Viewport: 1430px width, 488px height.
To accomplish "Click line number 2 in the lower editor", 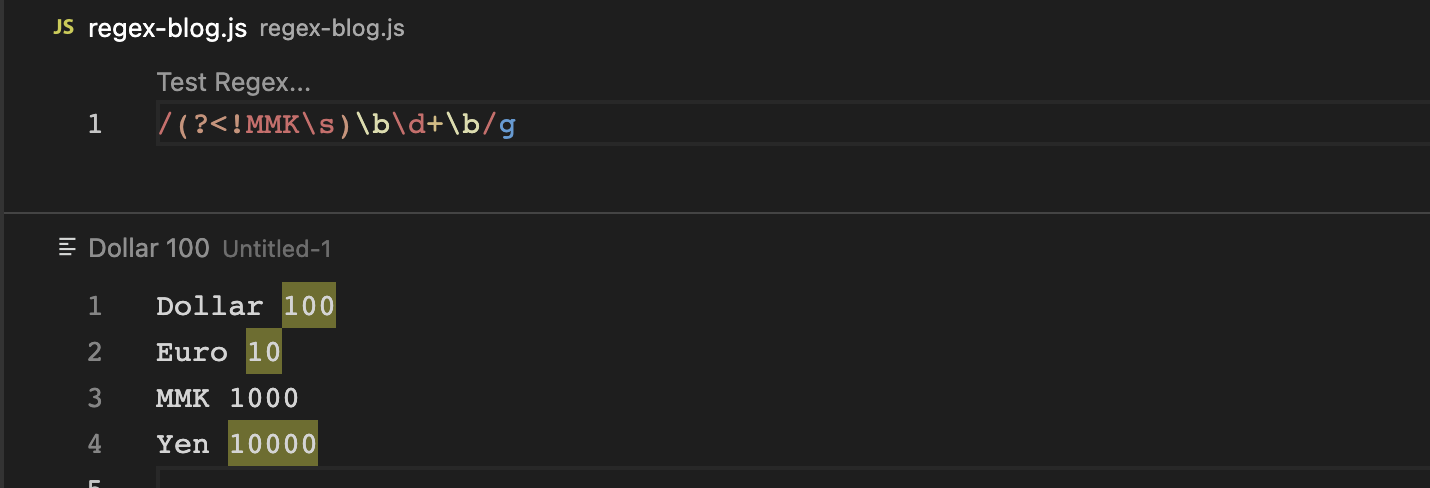I will [x=95, y=352].
